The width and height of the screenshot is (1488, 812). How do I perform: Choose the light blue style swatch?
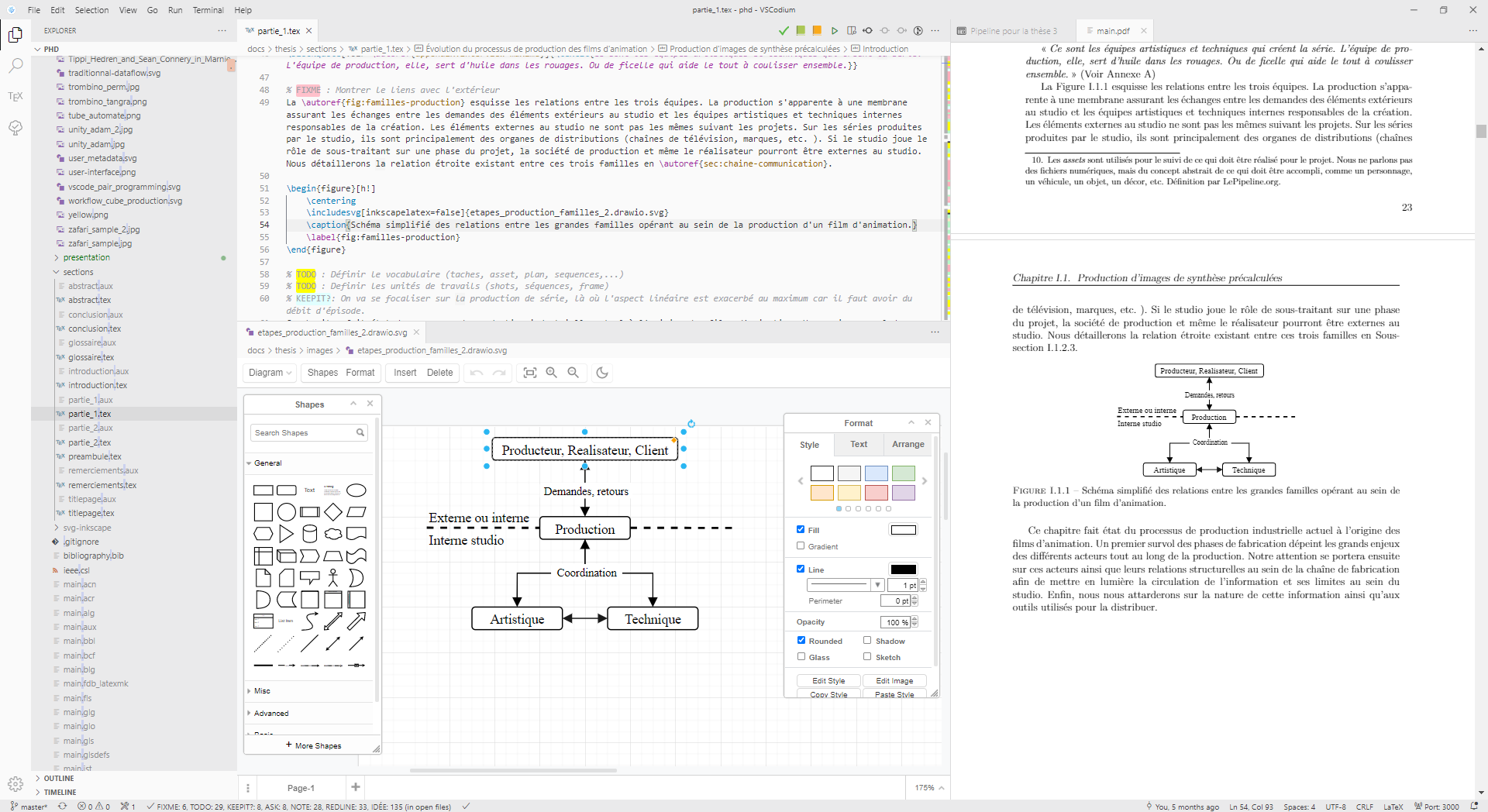(x=876, y=473)
